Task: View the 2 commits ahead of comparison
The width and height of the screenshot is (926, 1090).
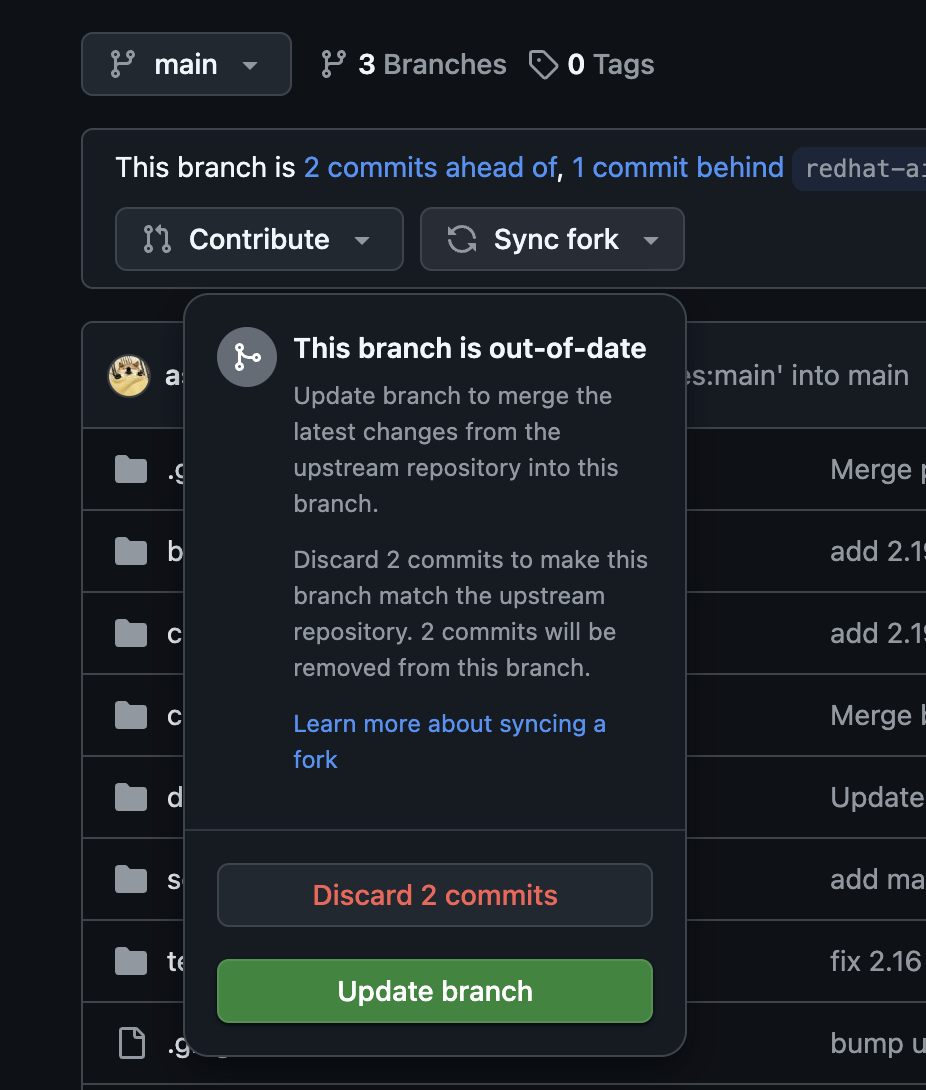Action: point(430,168)
